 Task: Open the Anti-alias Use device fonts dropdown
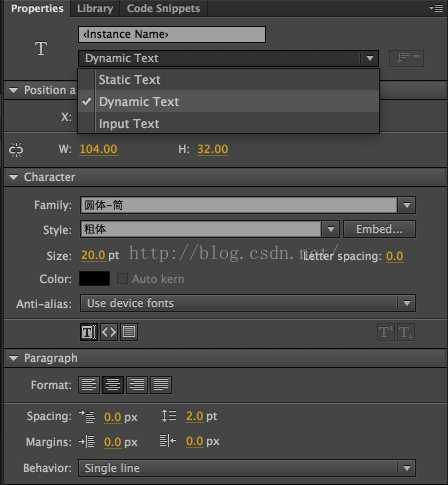pyautogui.click(x=248, y=303)
